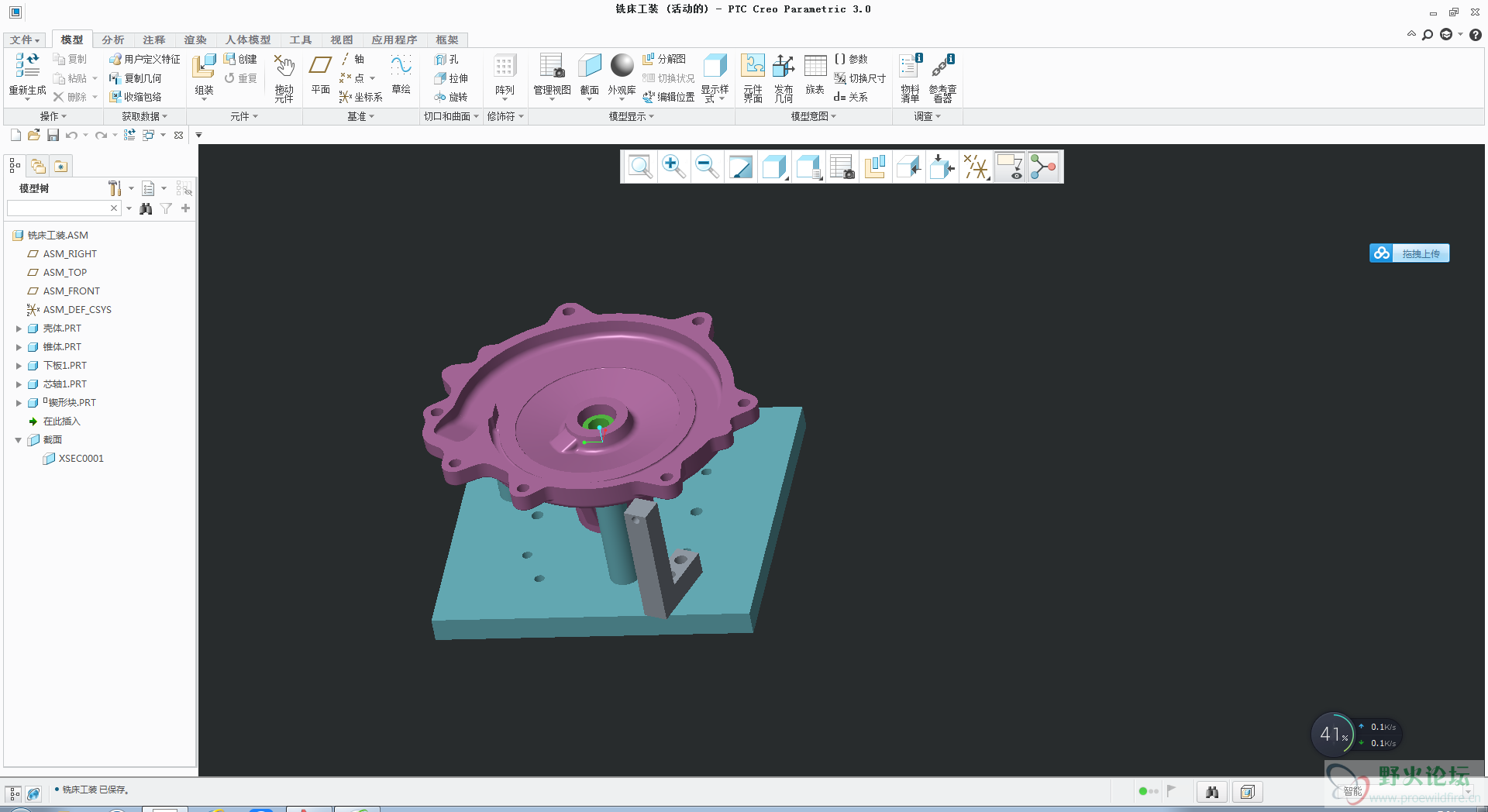Switch to Favorites tab in navigator

61,166
